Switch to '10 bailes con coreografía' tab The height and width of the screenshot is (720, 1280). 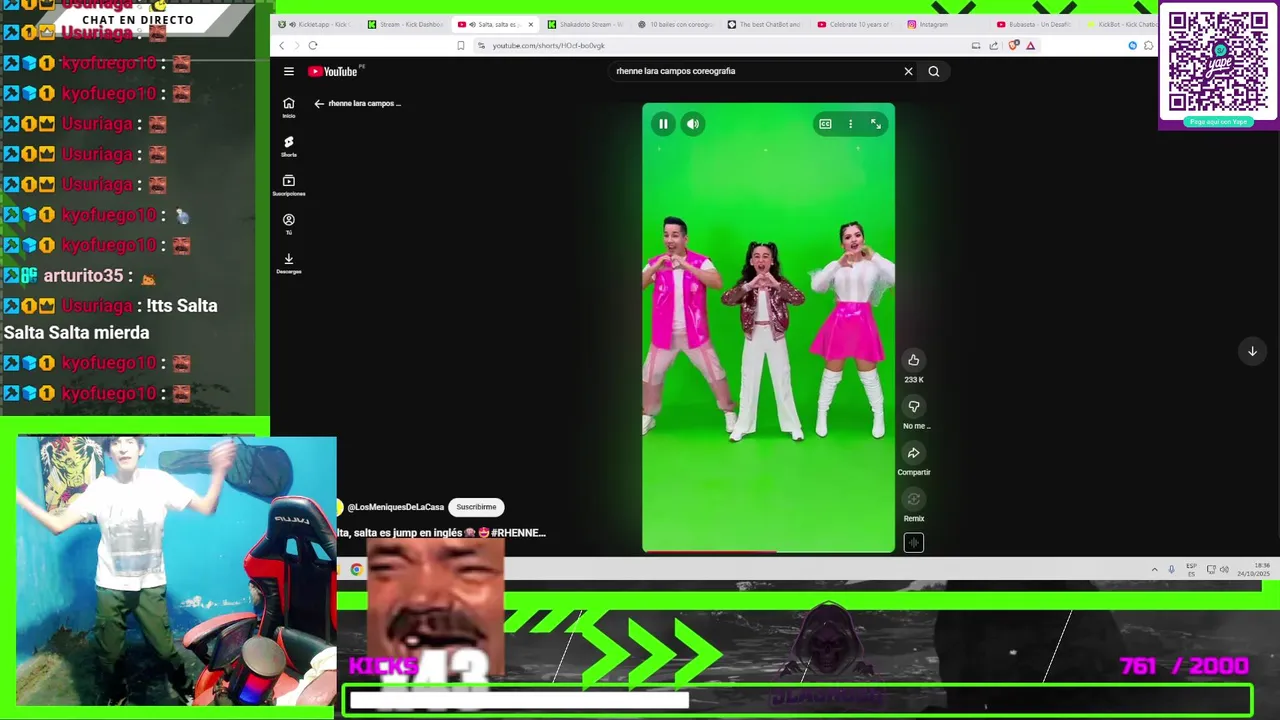point(676,24)
